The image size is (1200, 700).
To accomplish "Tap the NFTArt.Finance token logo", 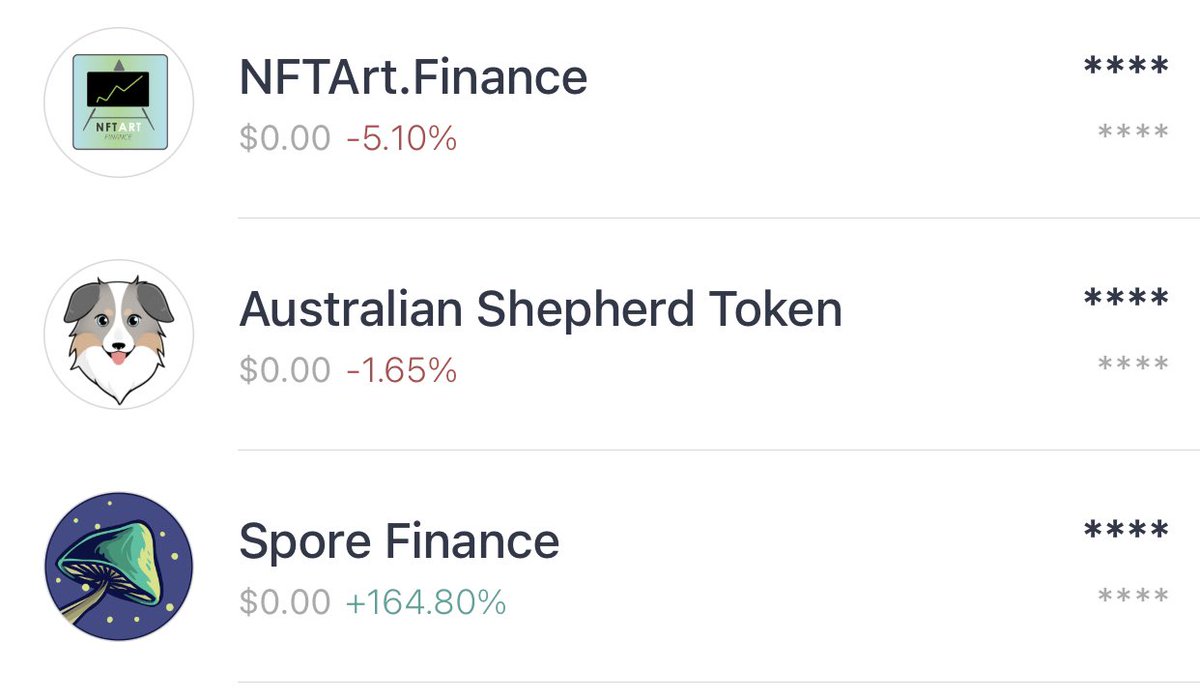I will tap(119, 102).
